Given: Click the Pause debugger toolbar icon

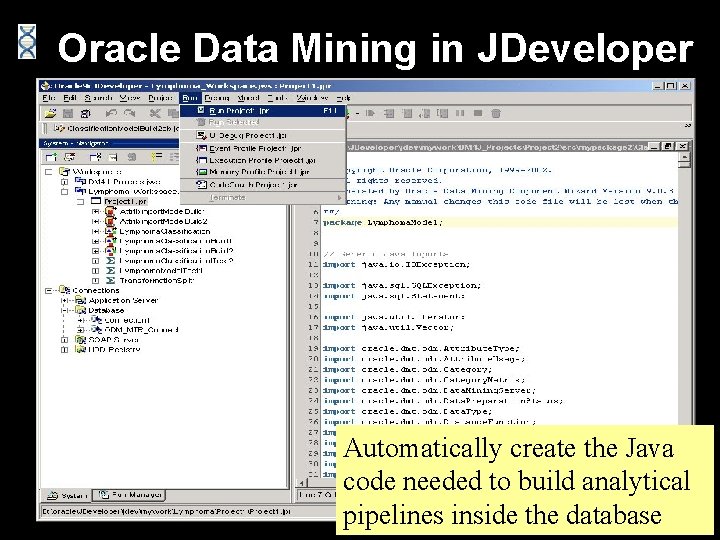Looking at the screenshot, I should click(460, 113).
